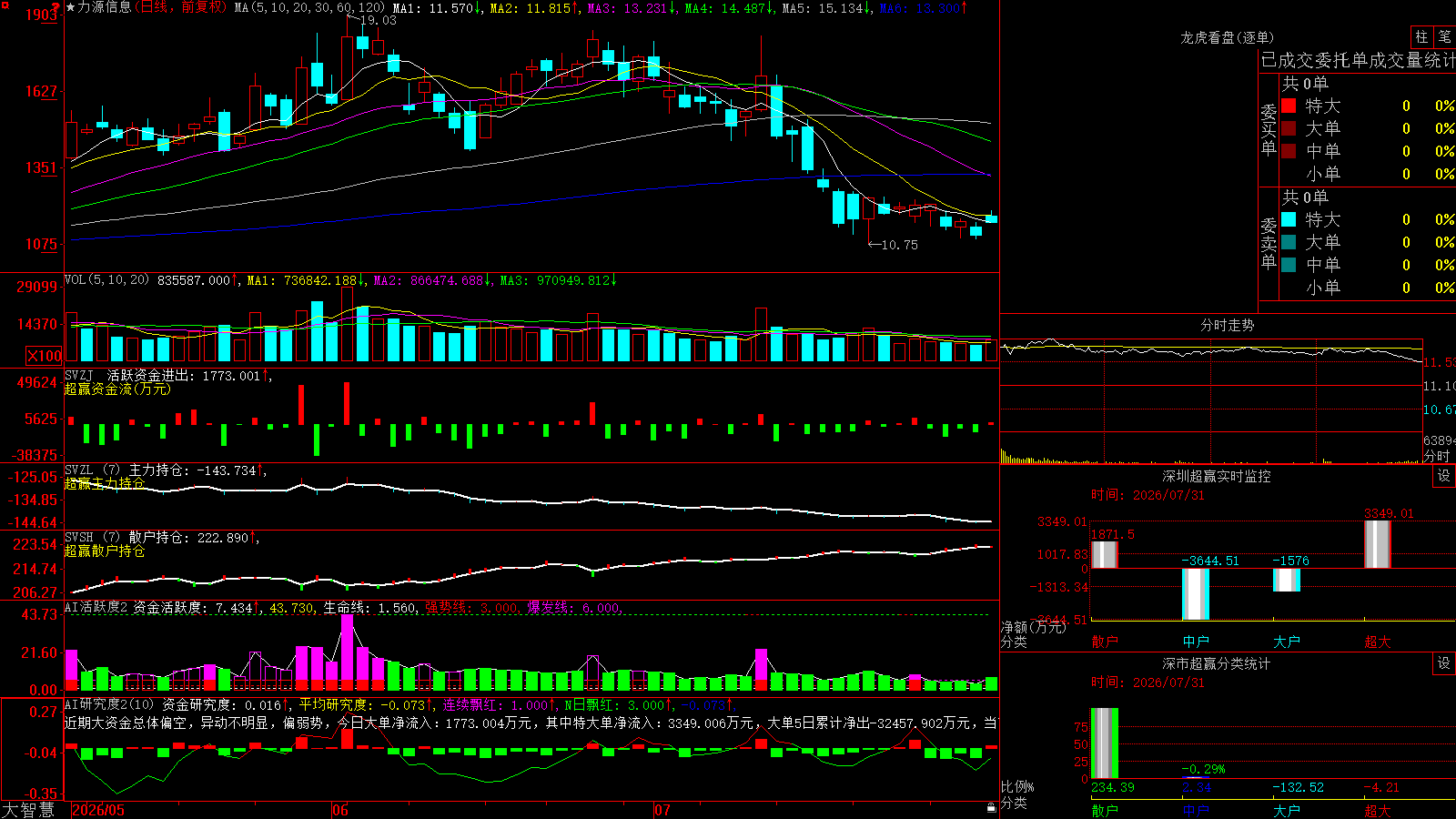Click the MA4: 14.487 moving average value
The image size is (1456, 819).
coord(729,7)
